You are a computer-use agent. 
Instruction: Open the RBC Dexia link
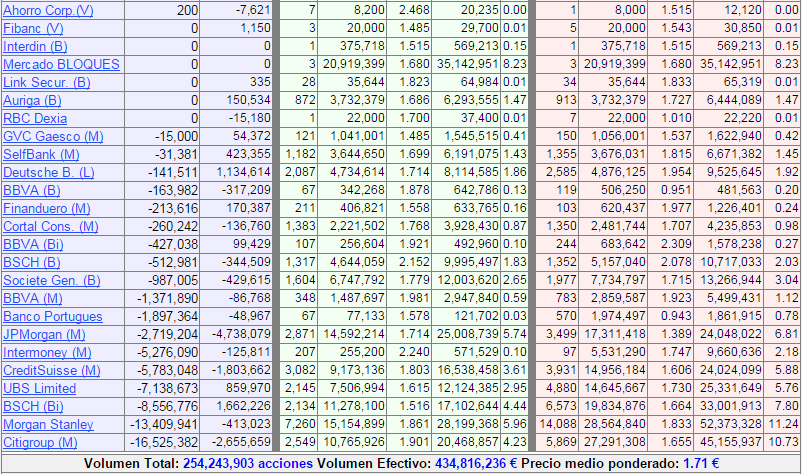(36, 118)
